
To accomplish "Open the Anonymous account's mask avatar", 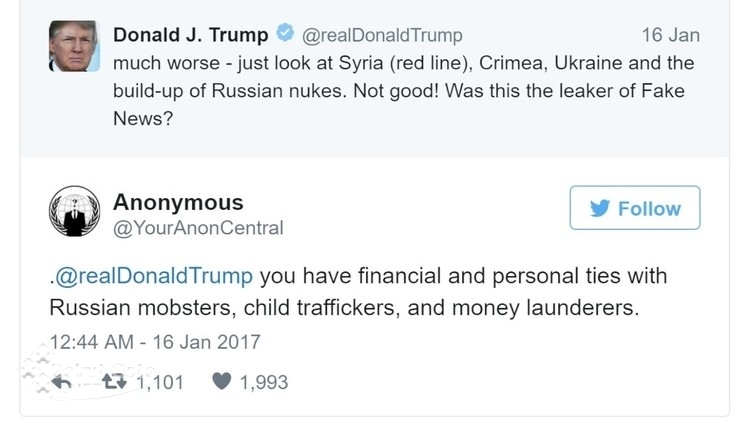I will (74, 211).
